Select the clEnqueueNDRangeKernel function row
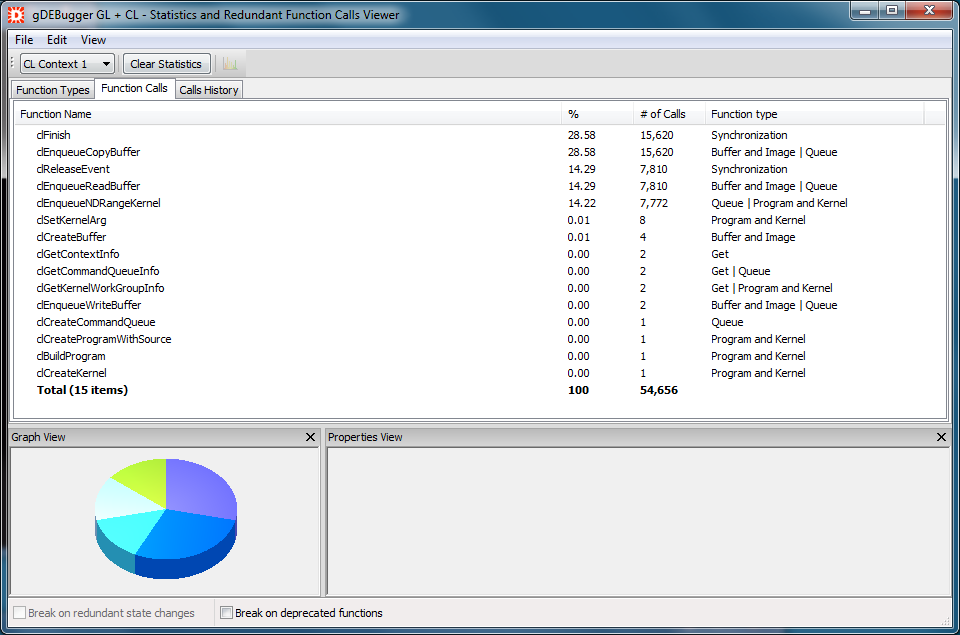 point(98,203)
